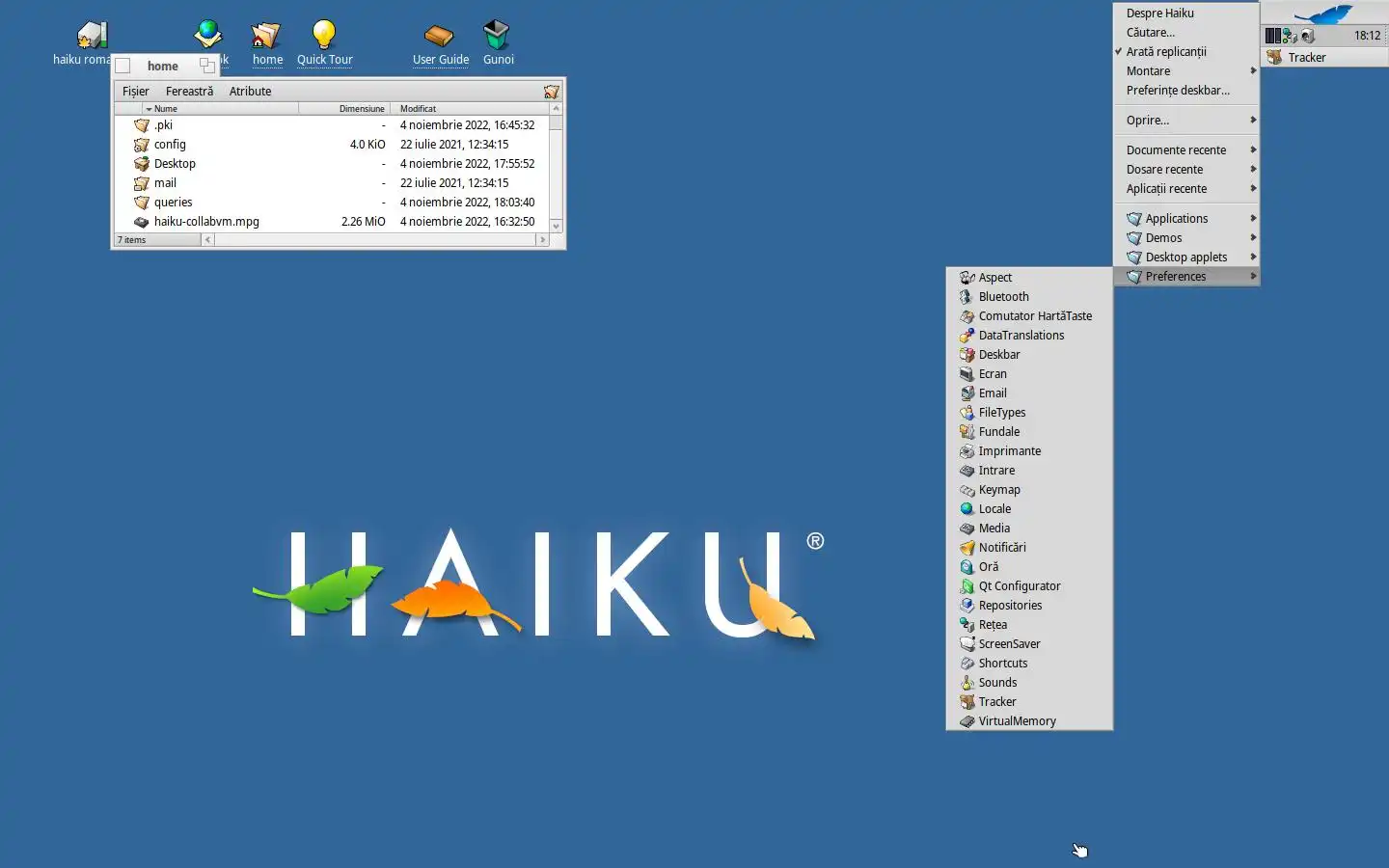The height and width of the screenshot is (868, 1389).
Task: Open Bluetooth preferences
Action: point(1029,297)
